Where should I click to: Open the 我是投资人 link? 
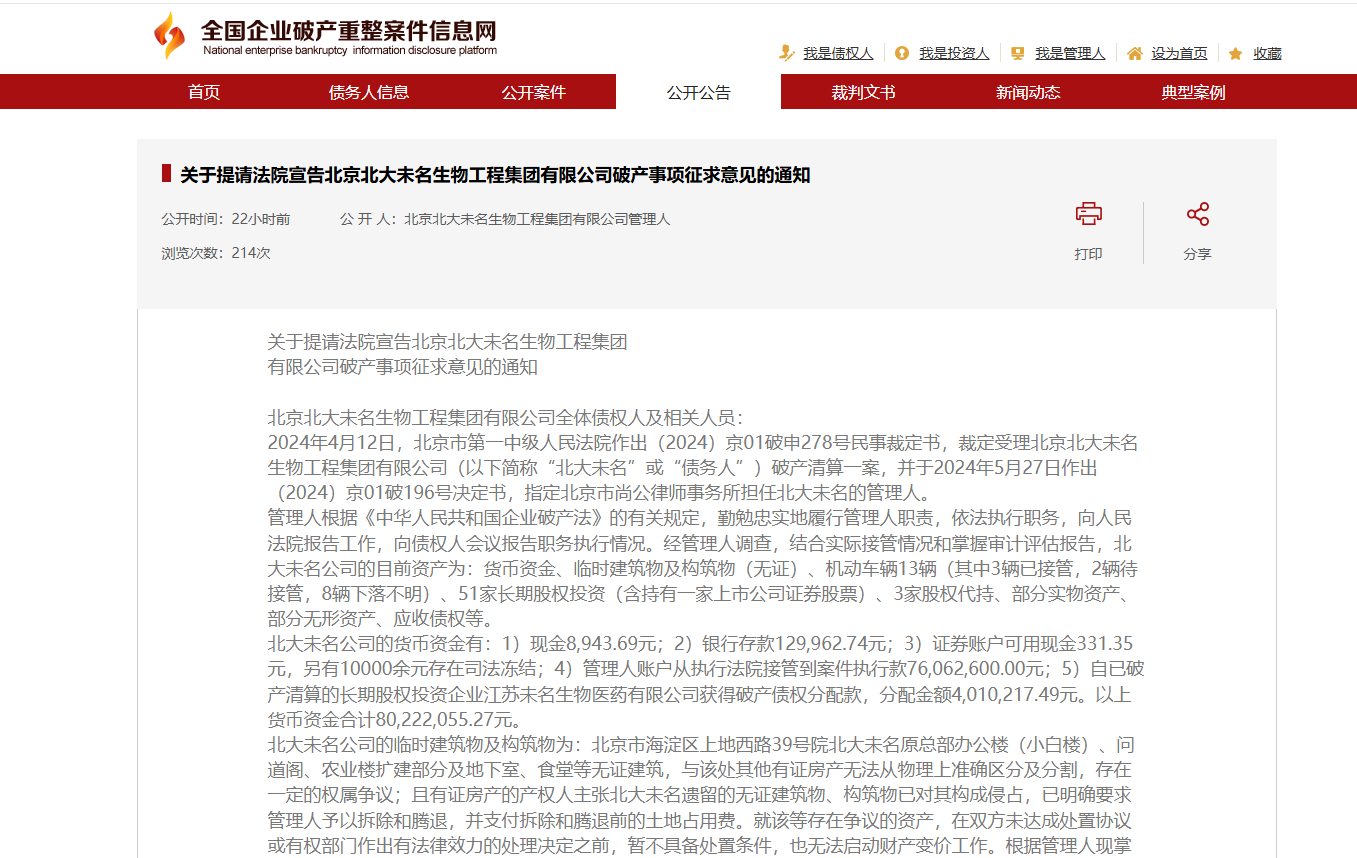(954, 54)
